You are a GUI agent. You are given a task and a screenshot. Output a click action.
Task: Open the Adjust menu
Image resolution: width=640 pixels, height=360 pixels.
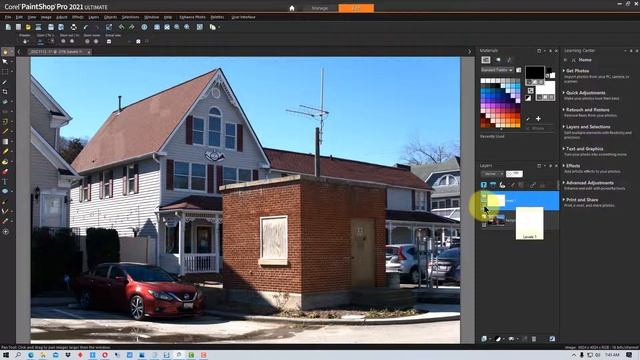(x=62, y=17)
